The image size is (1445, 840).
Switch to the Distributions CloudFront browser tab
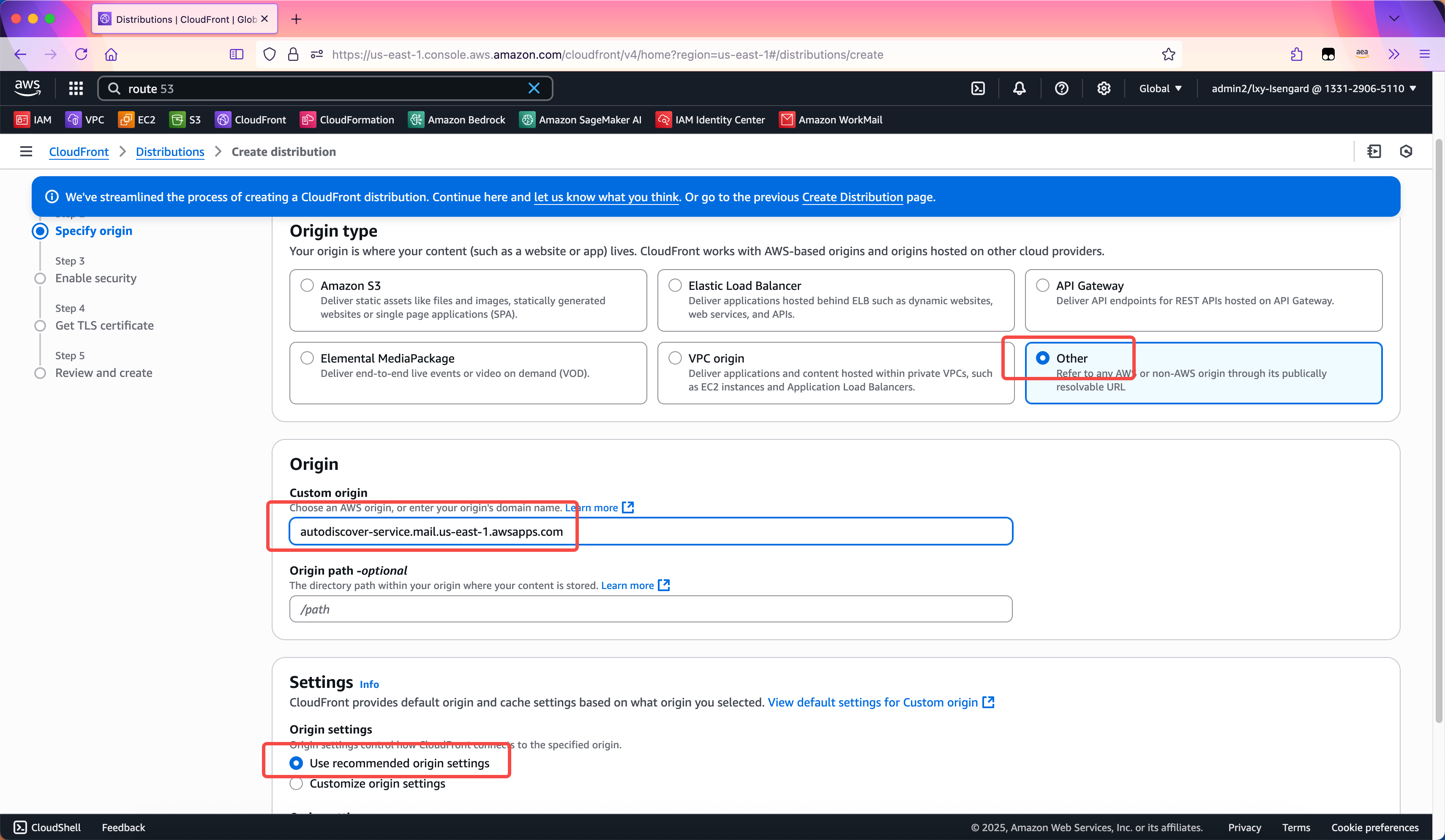[x=185, y=19]
